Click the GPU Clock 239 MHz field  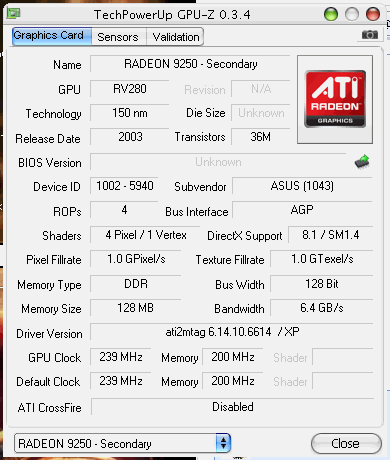pyautogui.click(x=121, y=357)
